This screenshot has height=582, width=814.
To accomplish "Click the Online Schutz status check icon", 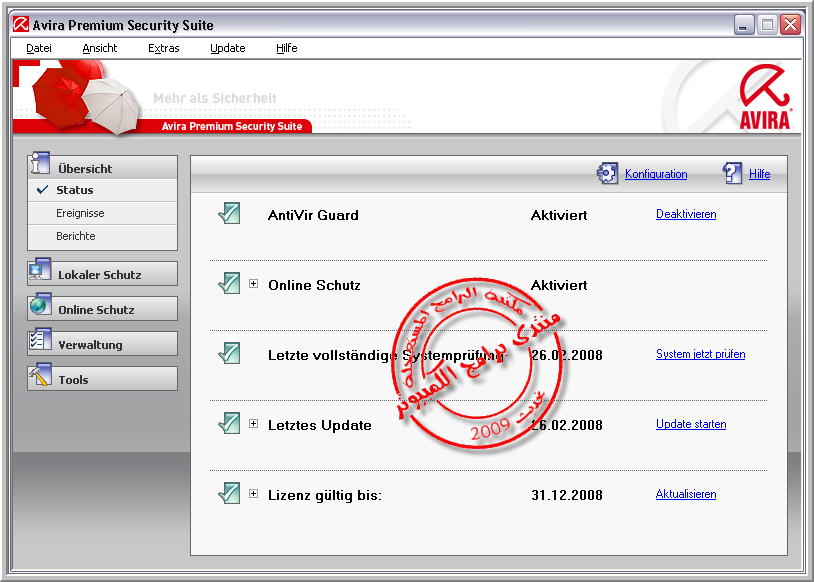I will tap(229, 283).
